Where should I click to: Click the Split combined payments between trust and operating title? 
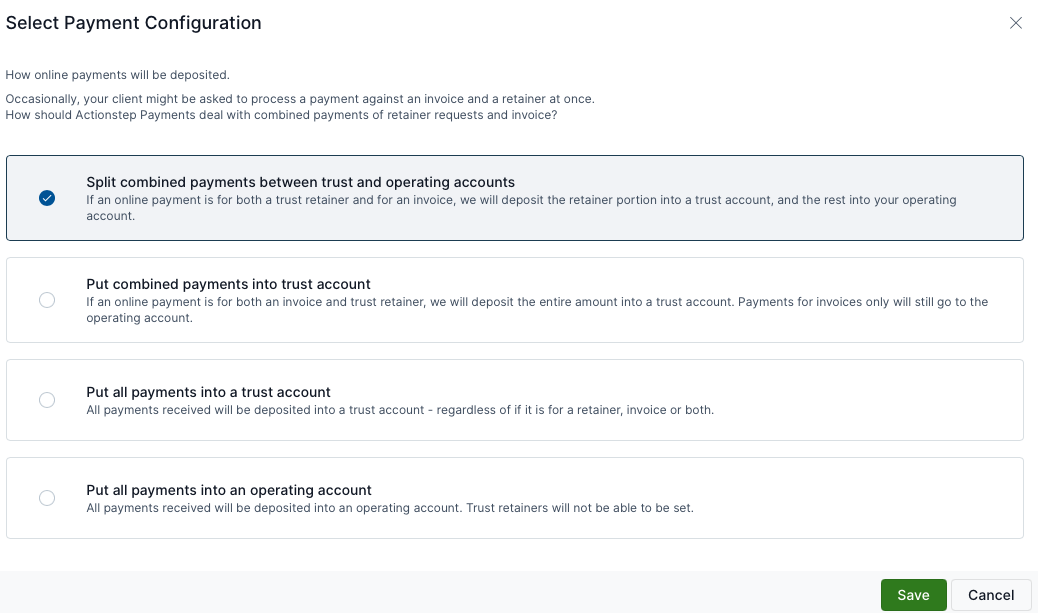[301, 182]
